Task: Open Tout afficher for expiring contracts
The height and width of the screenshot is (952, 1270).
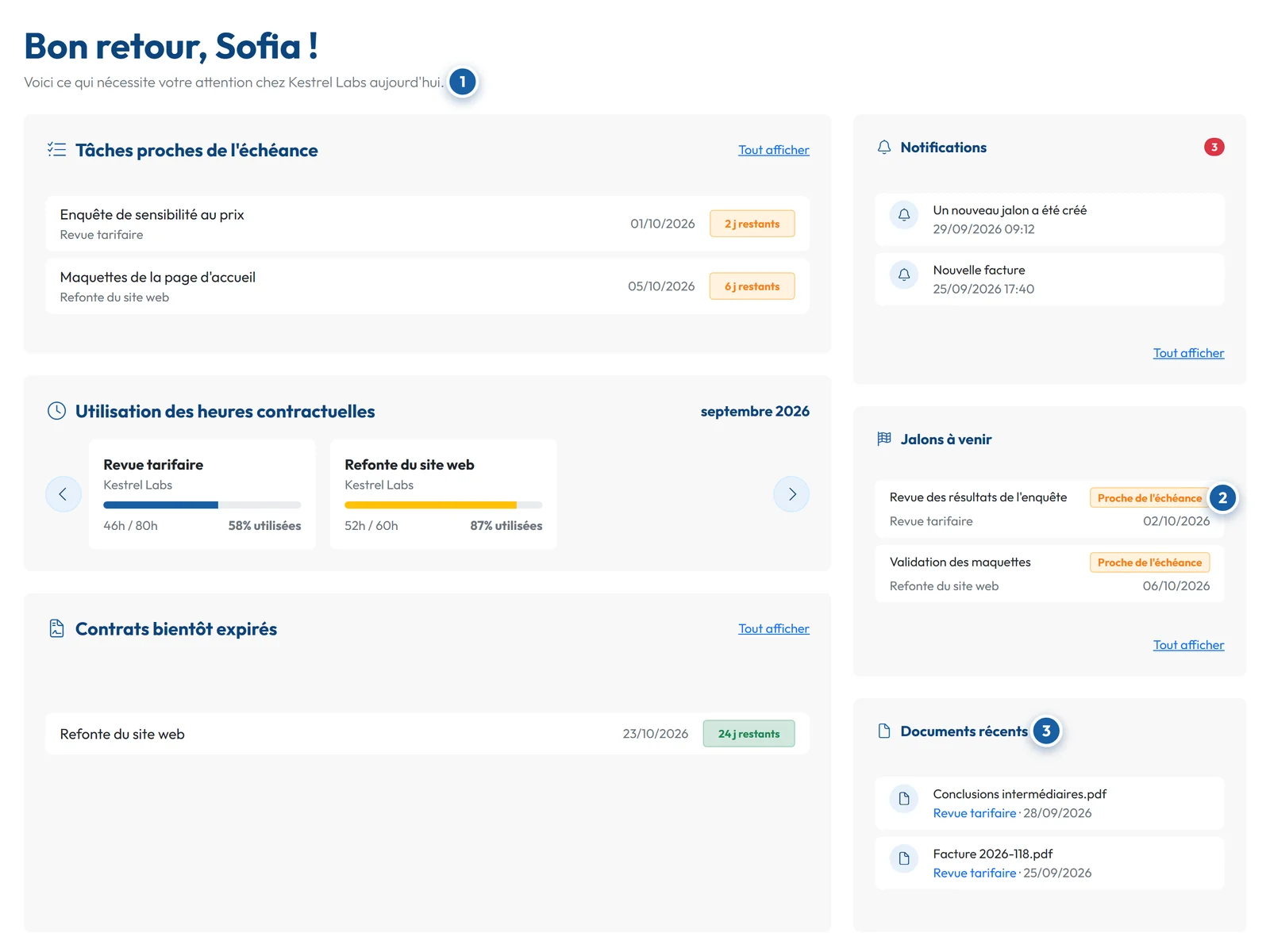Action: [774, 628]
